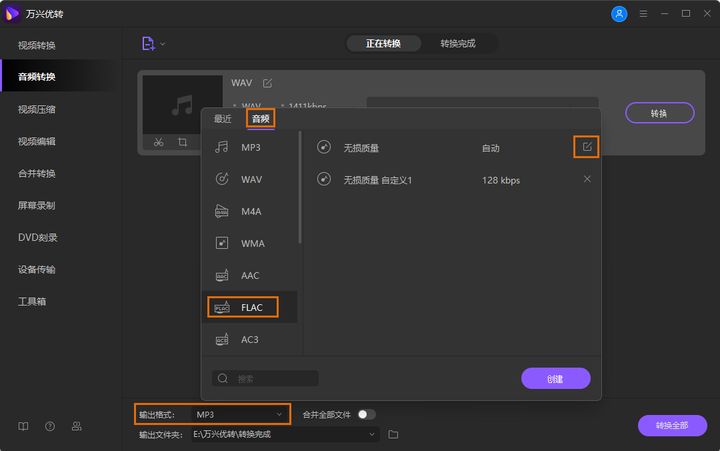Focus the format search field
The width and height of the screenshot is (720, 451).
[x=265, y=378]
